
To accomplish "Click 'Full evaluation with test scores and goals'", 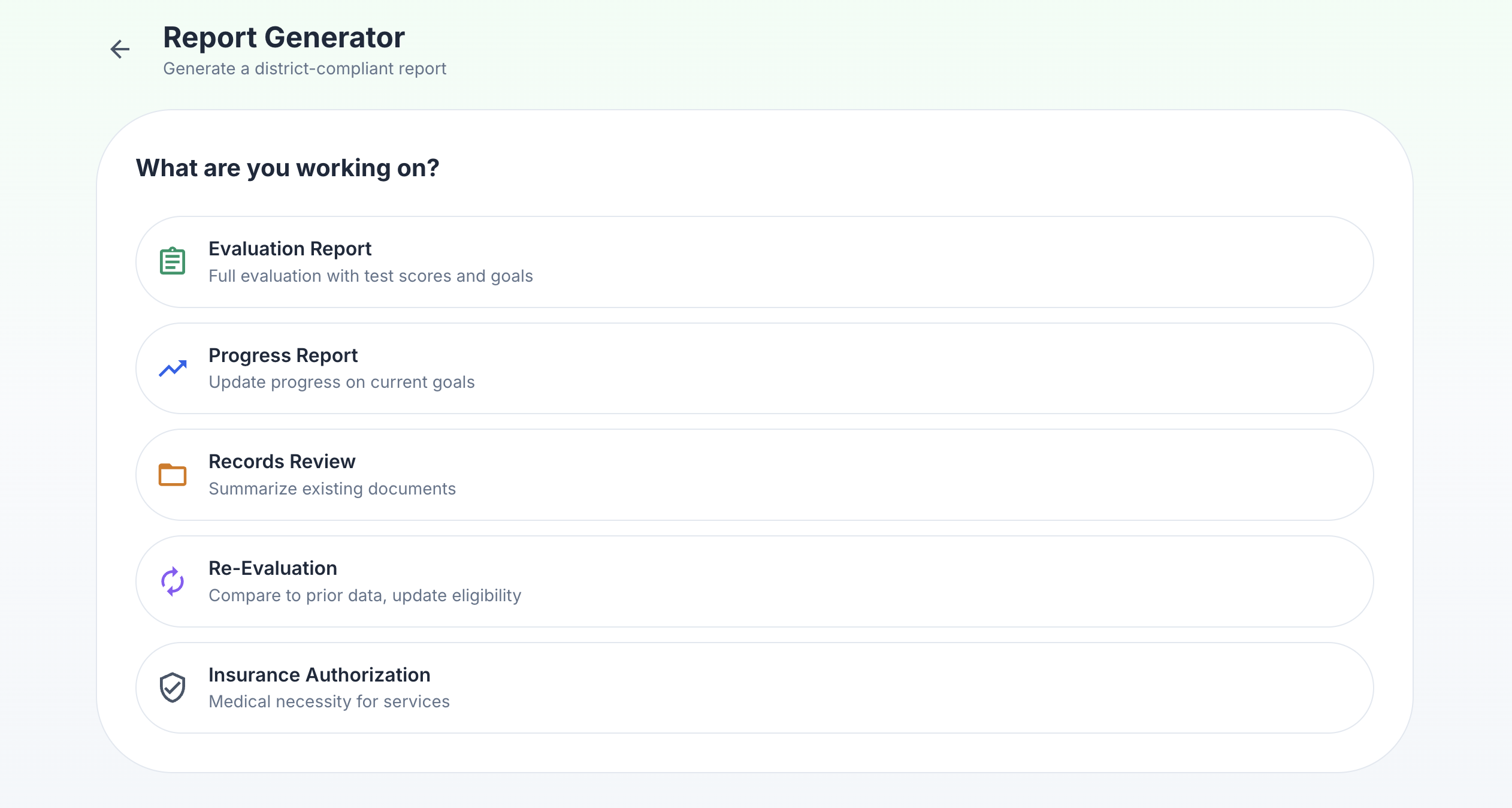I will coord(371,276).
